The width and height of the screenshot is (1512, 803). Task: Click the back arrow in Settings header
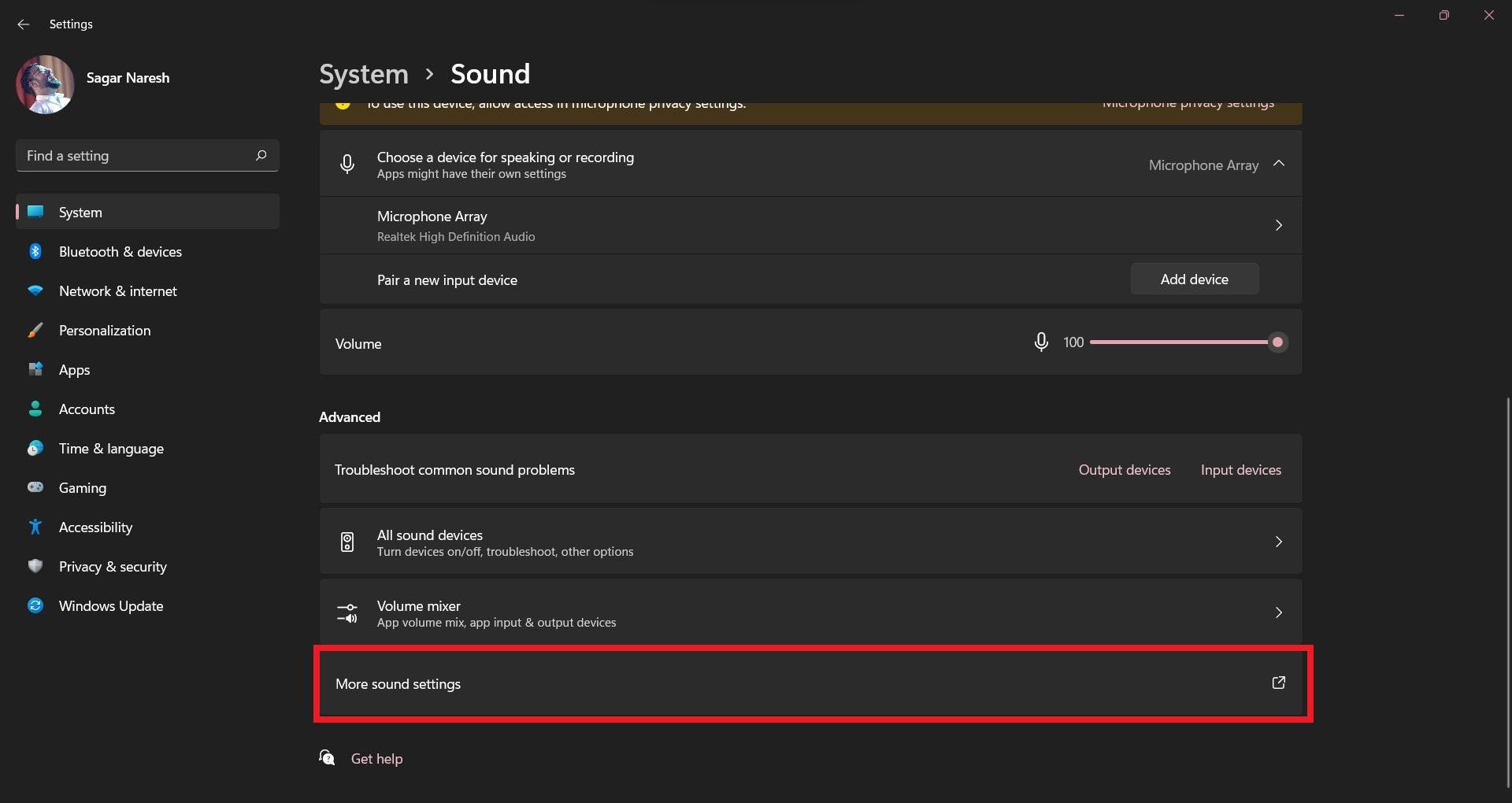coord(23,24)
